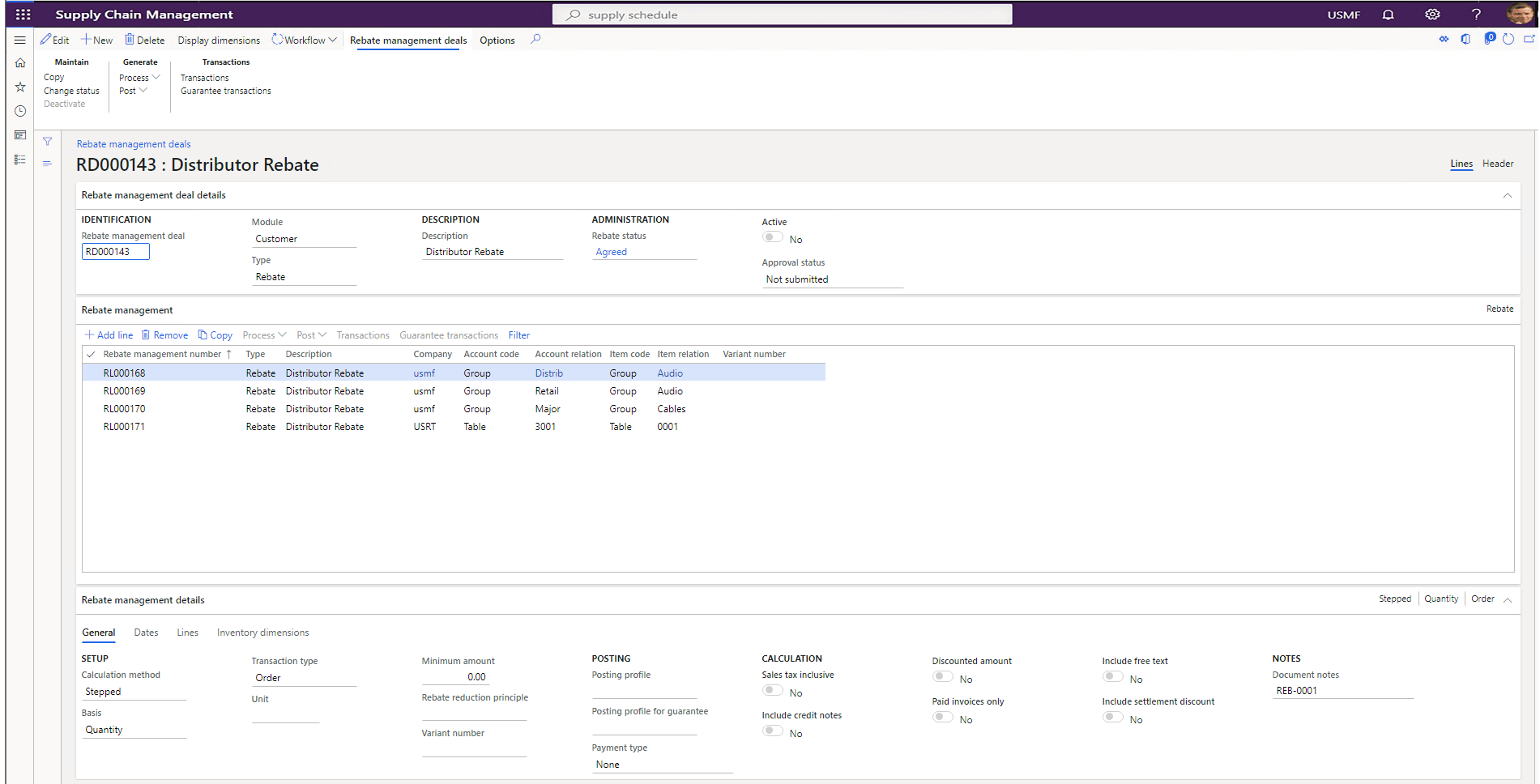The width and height of the screenshot is (1540, 784).
Task: Select the Home icon in sidebar
Action: (x=19, y=62)
